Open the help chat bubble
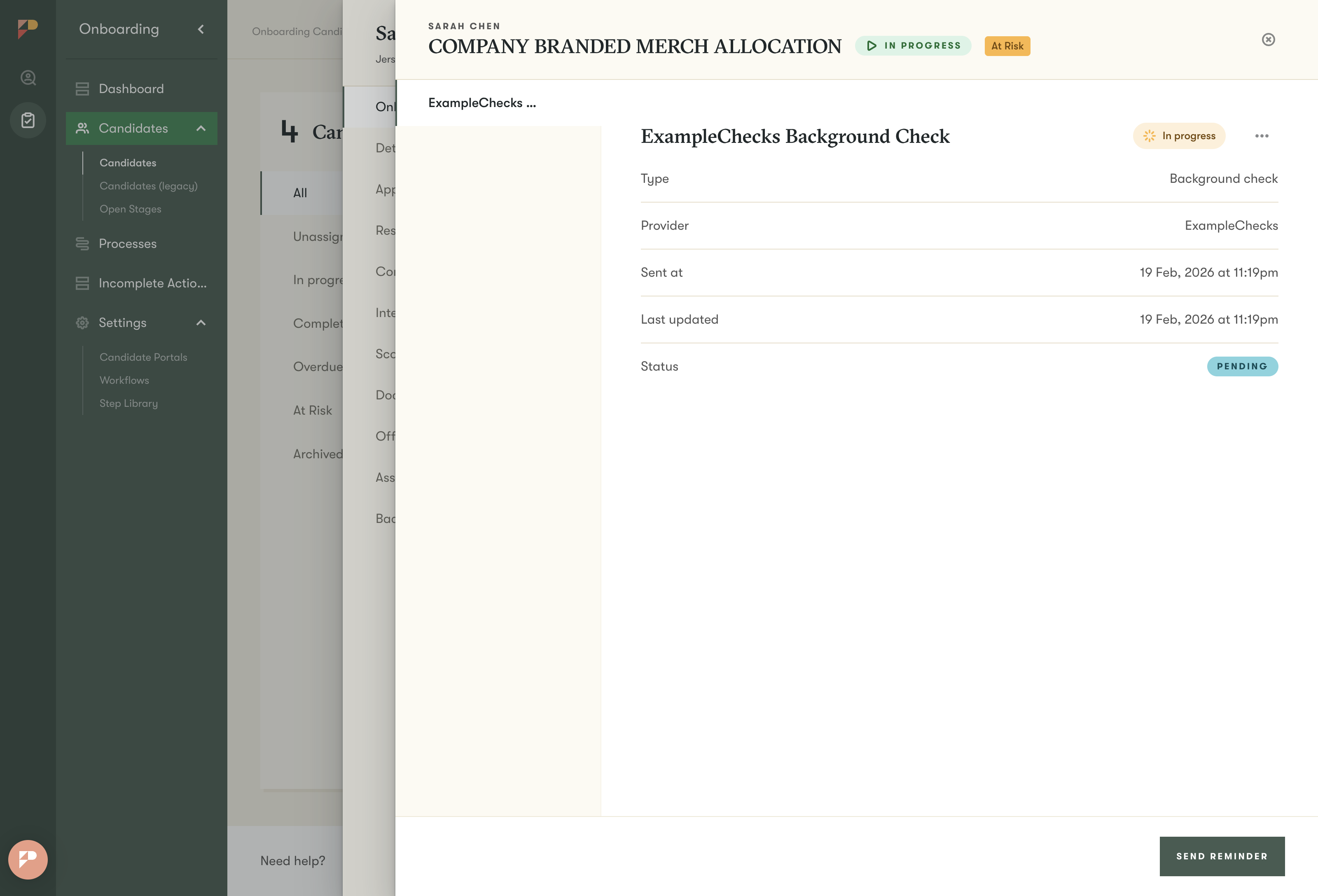The height and width of the screenshot is (896, 1318). (x=28, y=859)
